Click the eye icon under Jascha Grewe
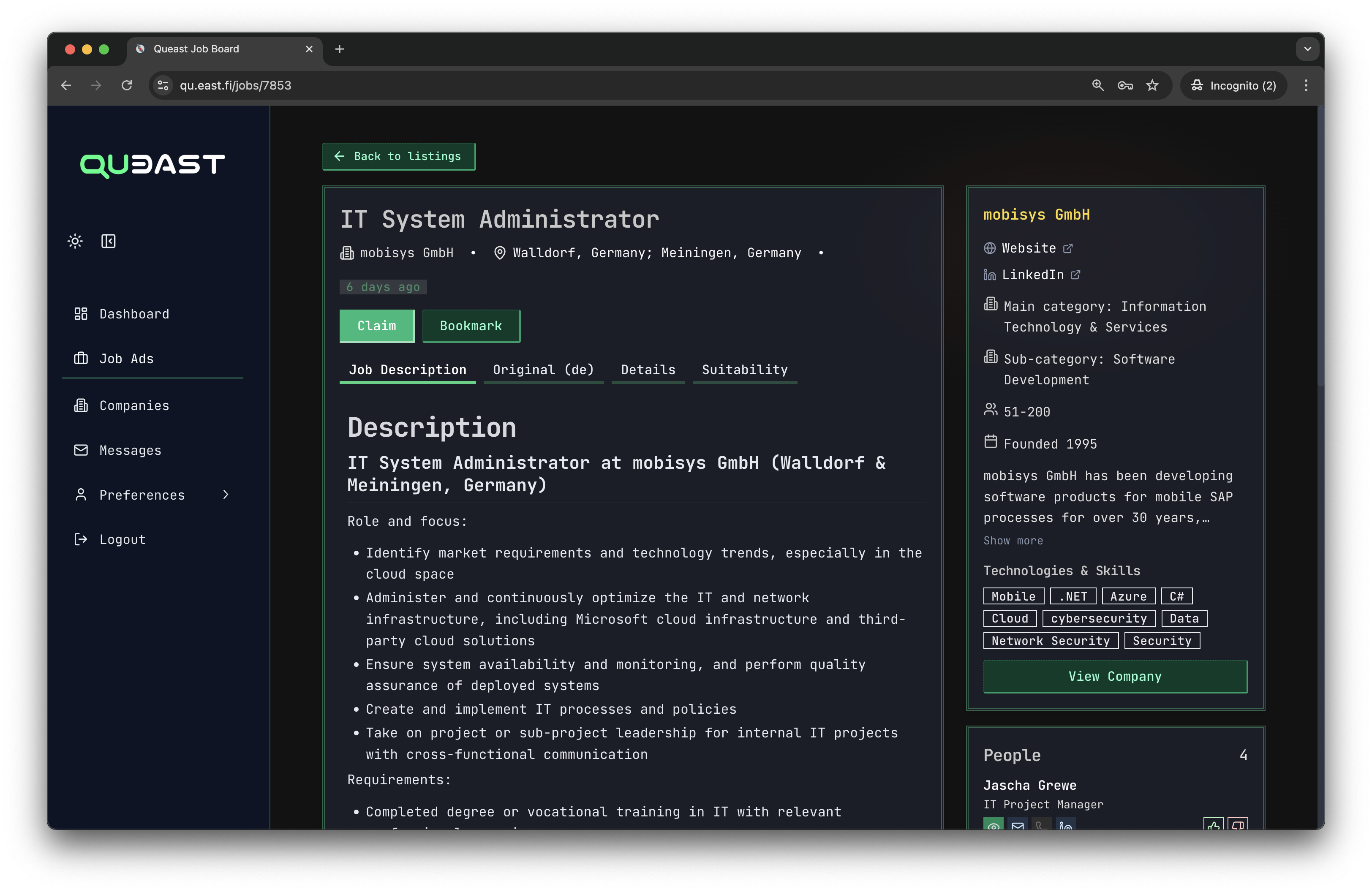1372x892 pixels. pyautogui.click(x=993, y=826)
